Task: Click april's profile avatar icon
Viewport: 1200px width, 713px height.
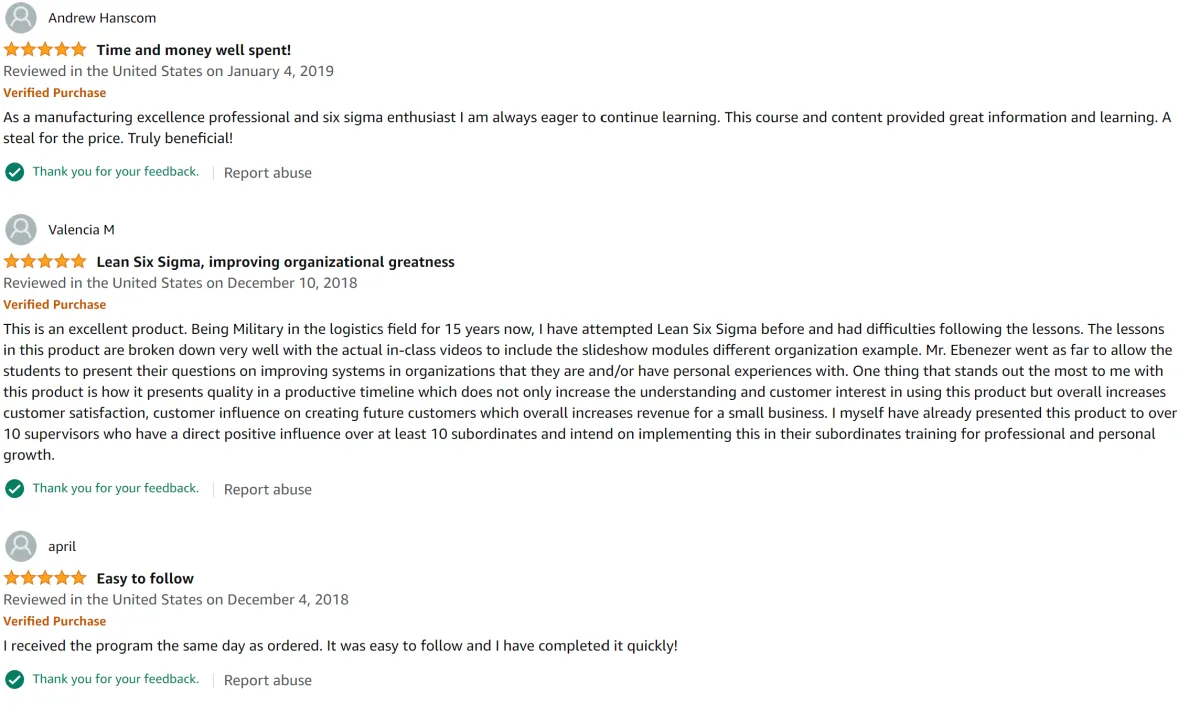Action: coord(21,546)
